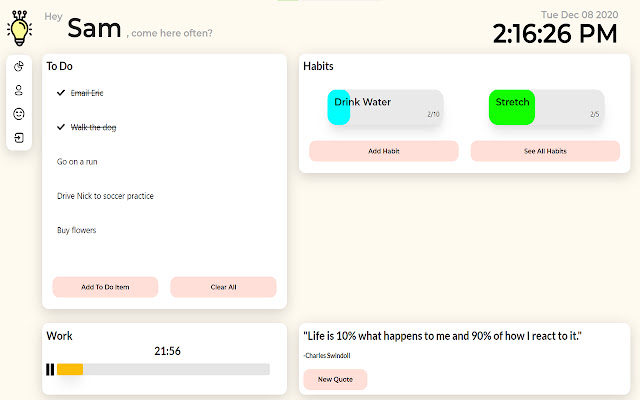Open See All Habits

click(545, 151)
